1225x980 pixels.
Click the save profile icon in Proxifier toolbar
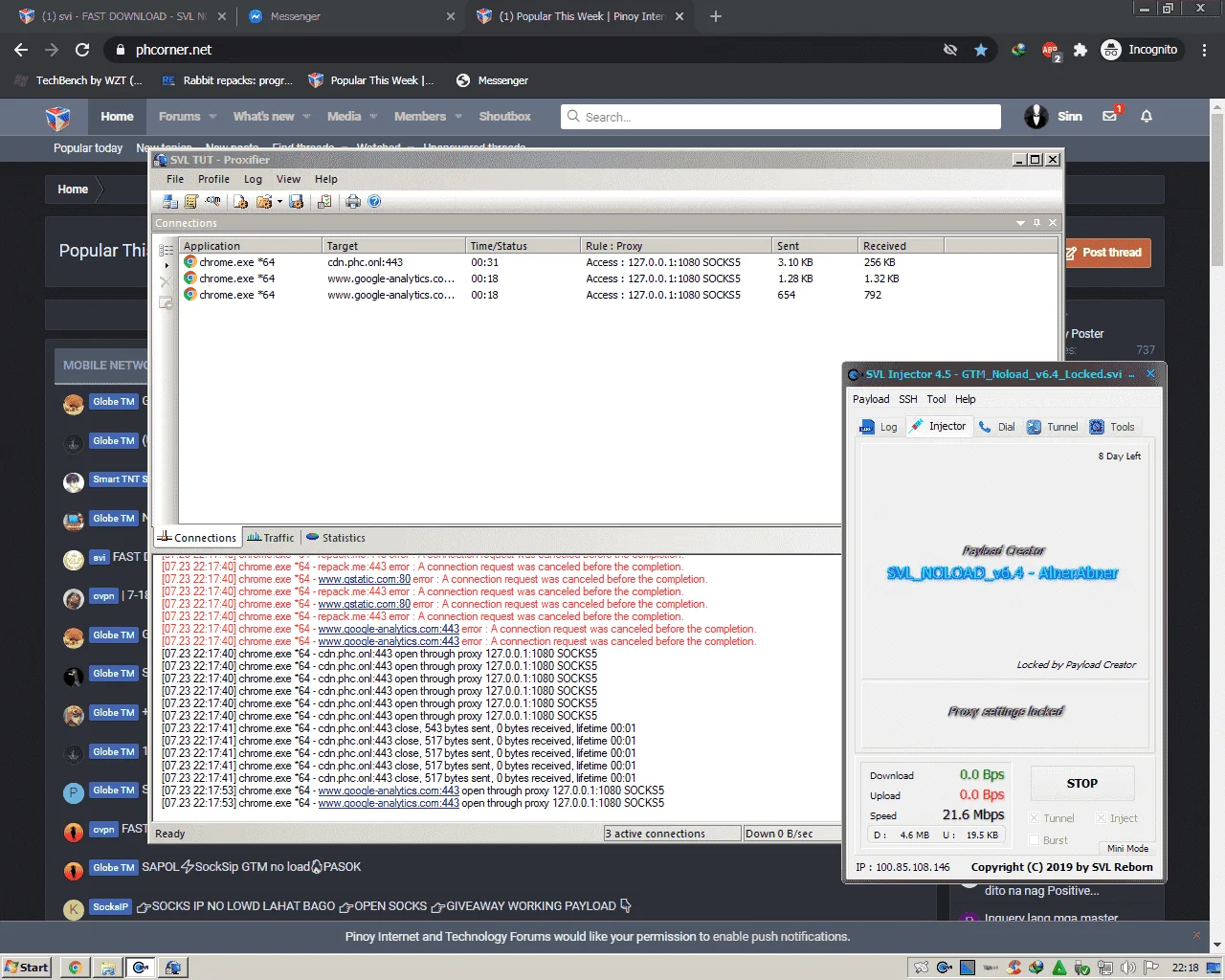tap(296, 201)
